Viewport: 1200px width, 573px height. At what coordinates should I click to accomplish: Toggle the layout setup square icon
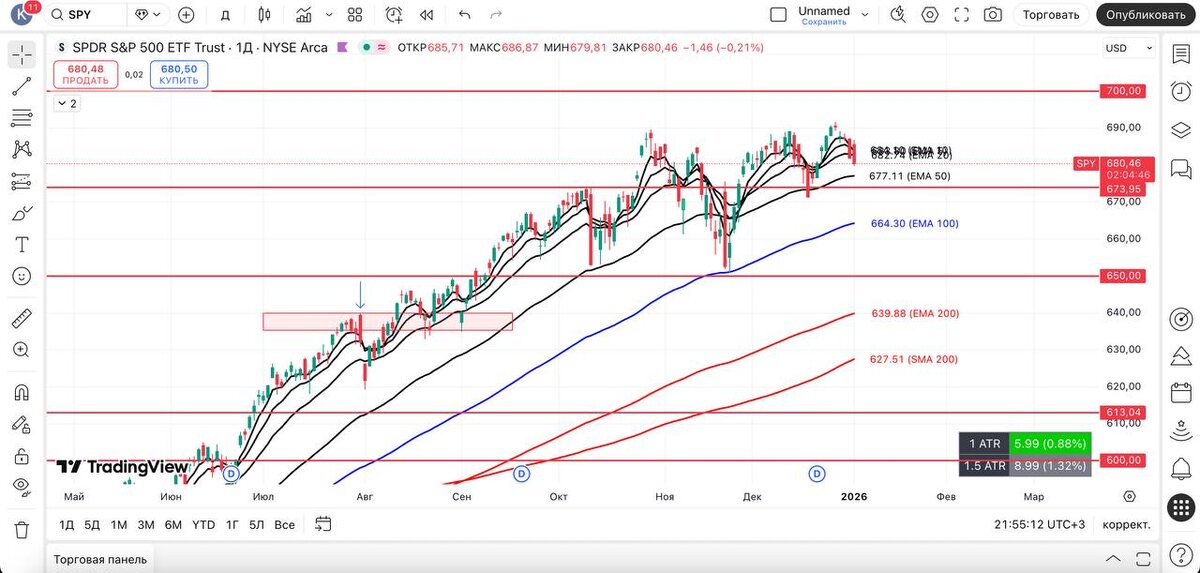(x=779, y=15)
